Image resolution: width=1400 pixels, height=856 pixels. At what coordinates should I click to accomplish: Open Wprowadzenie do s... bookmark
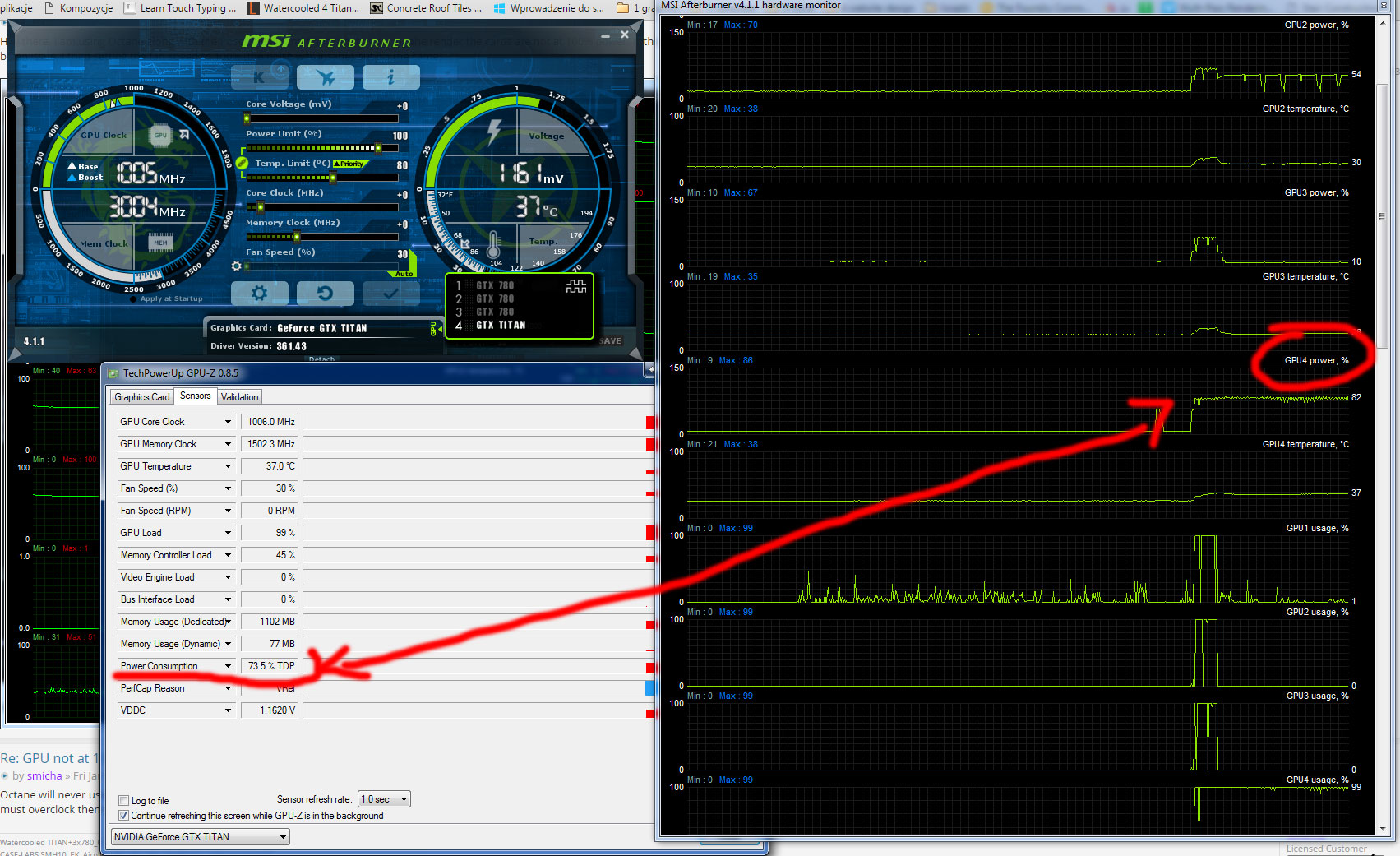(548, 8)
